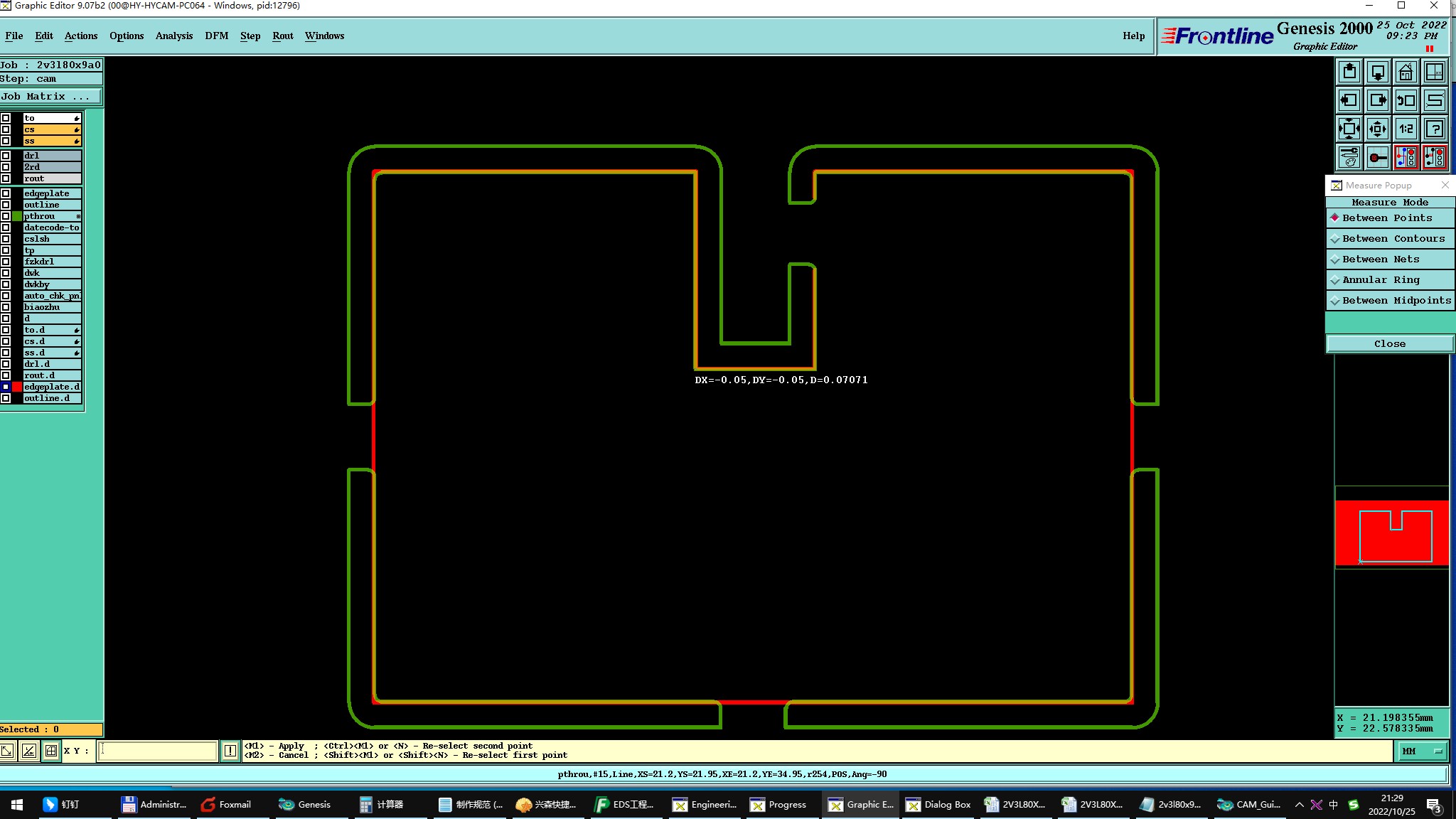Screen dimensions: 1456x819
Task: Select Between Contours measure mode
Action: tap(1389, 239)
